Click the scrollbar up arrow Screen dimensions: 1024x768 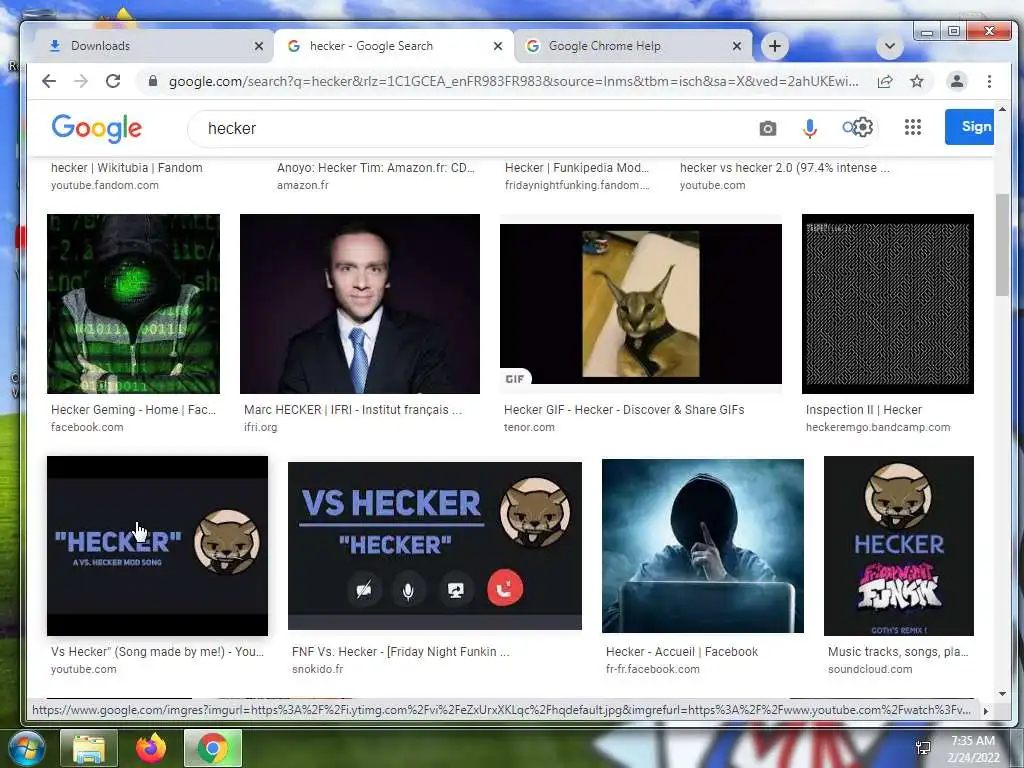click(x=1002, y=109)
